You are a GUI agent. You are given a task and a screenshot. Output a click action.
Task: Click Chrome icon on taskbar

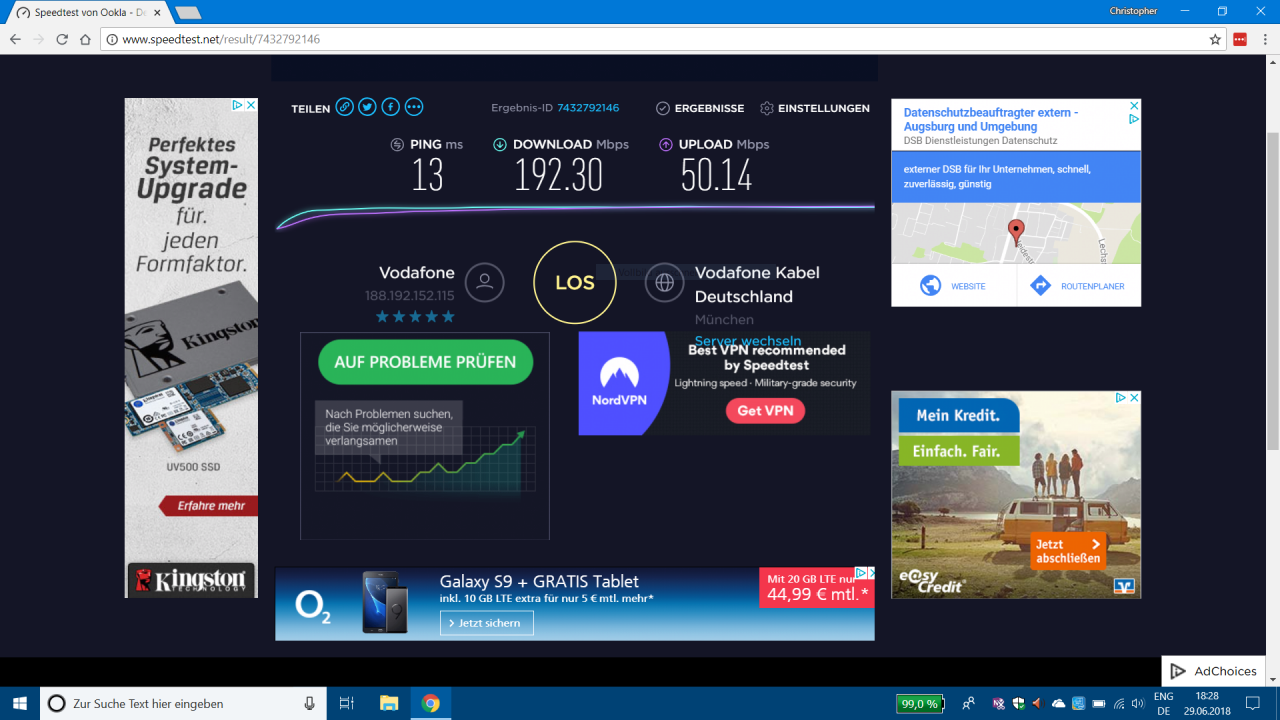tap(431, 703)
